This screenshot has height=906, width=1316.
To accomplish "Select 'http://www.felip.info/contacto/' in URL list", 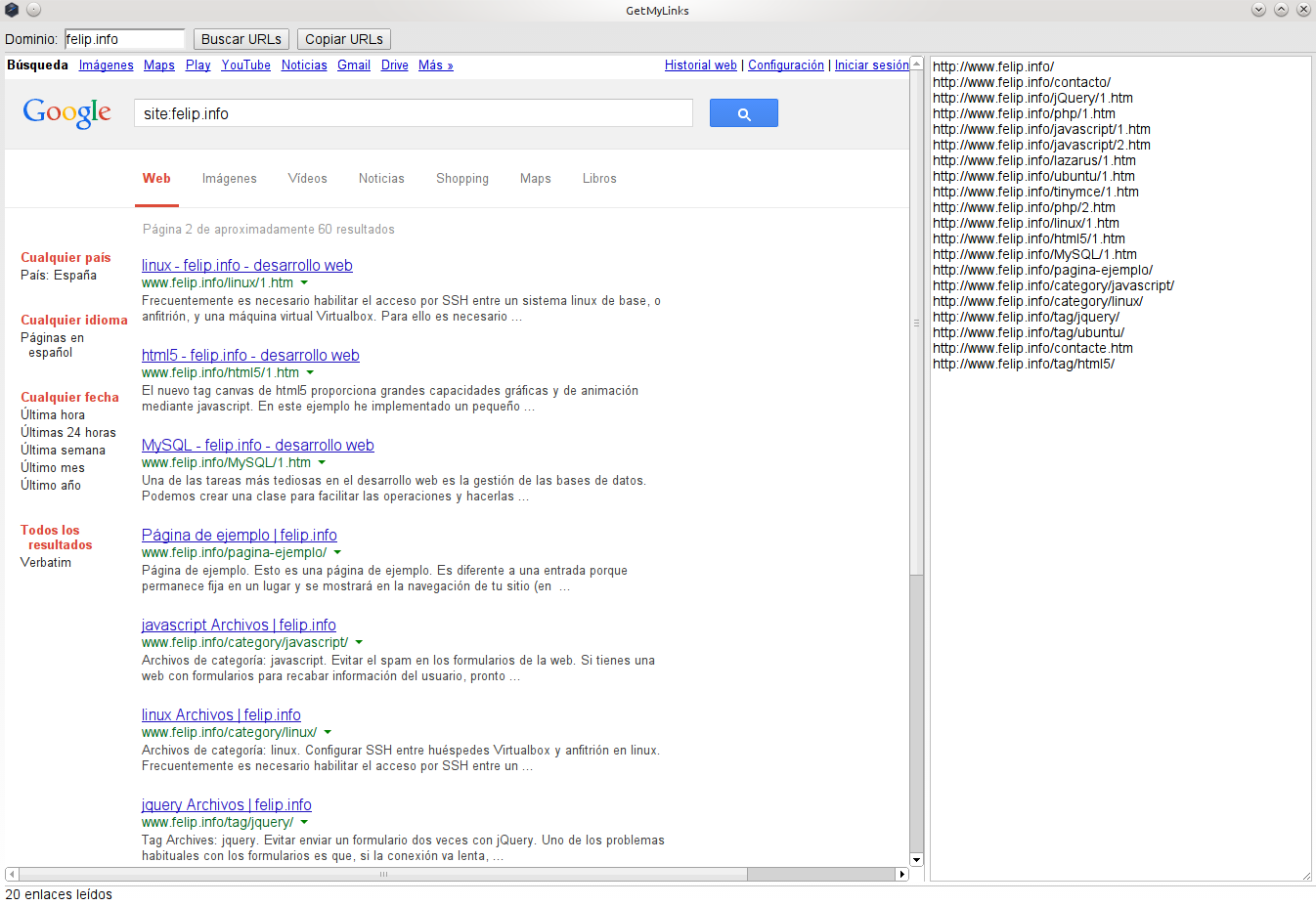I will [x=1022, y=82].
